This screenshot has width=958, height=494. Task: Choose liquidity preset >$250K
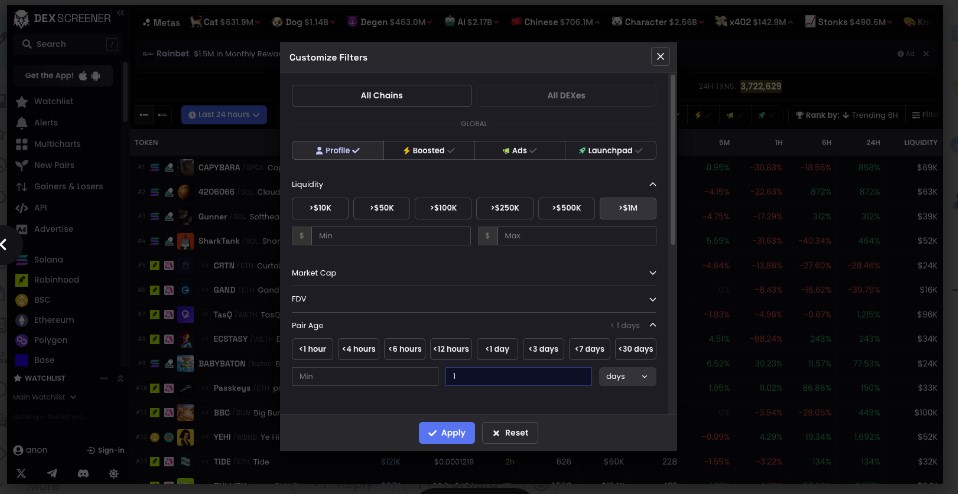click(505, 208)
